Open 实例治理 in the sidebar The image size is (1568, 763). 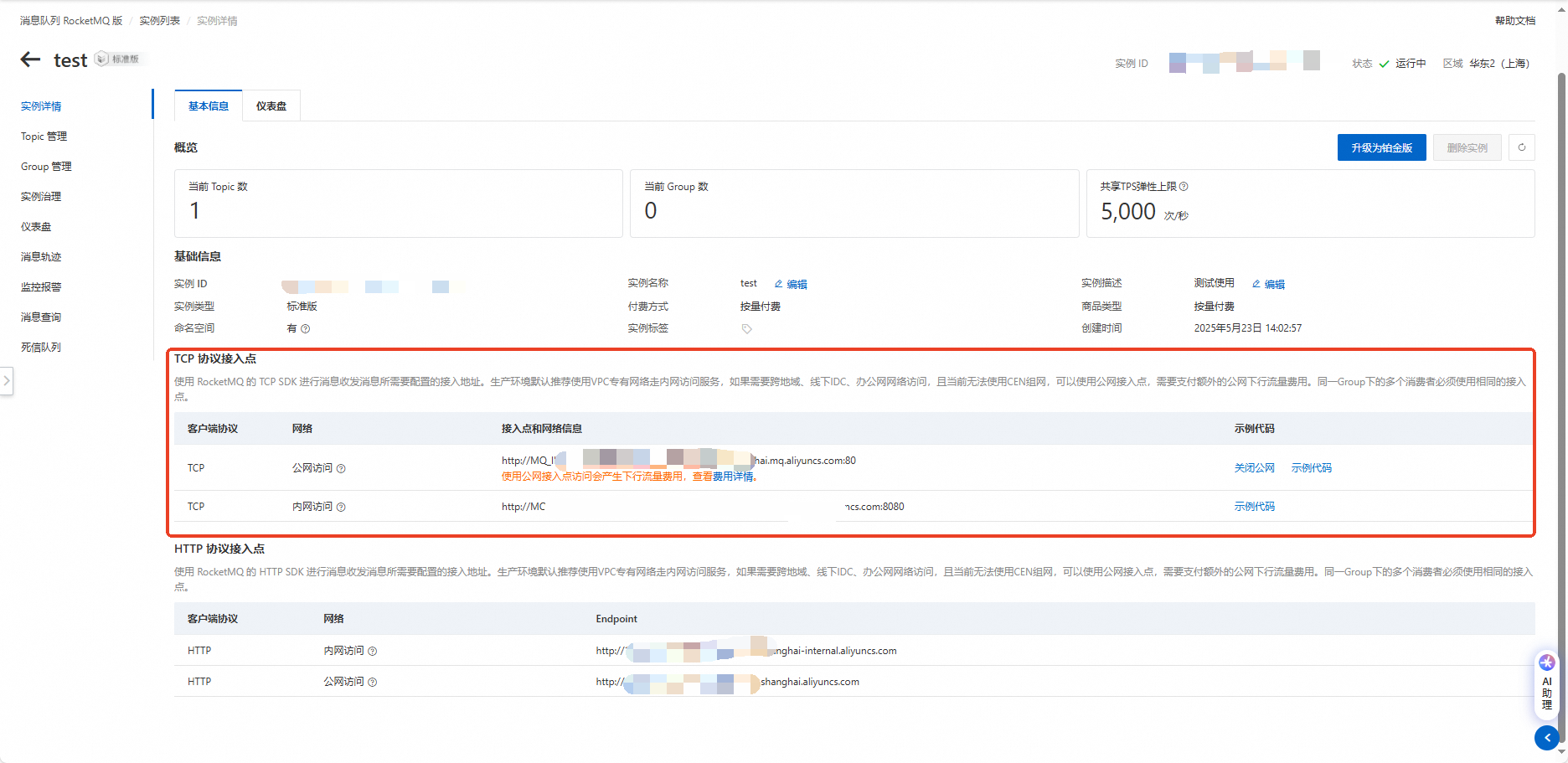tap(41, 197)
